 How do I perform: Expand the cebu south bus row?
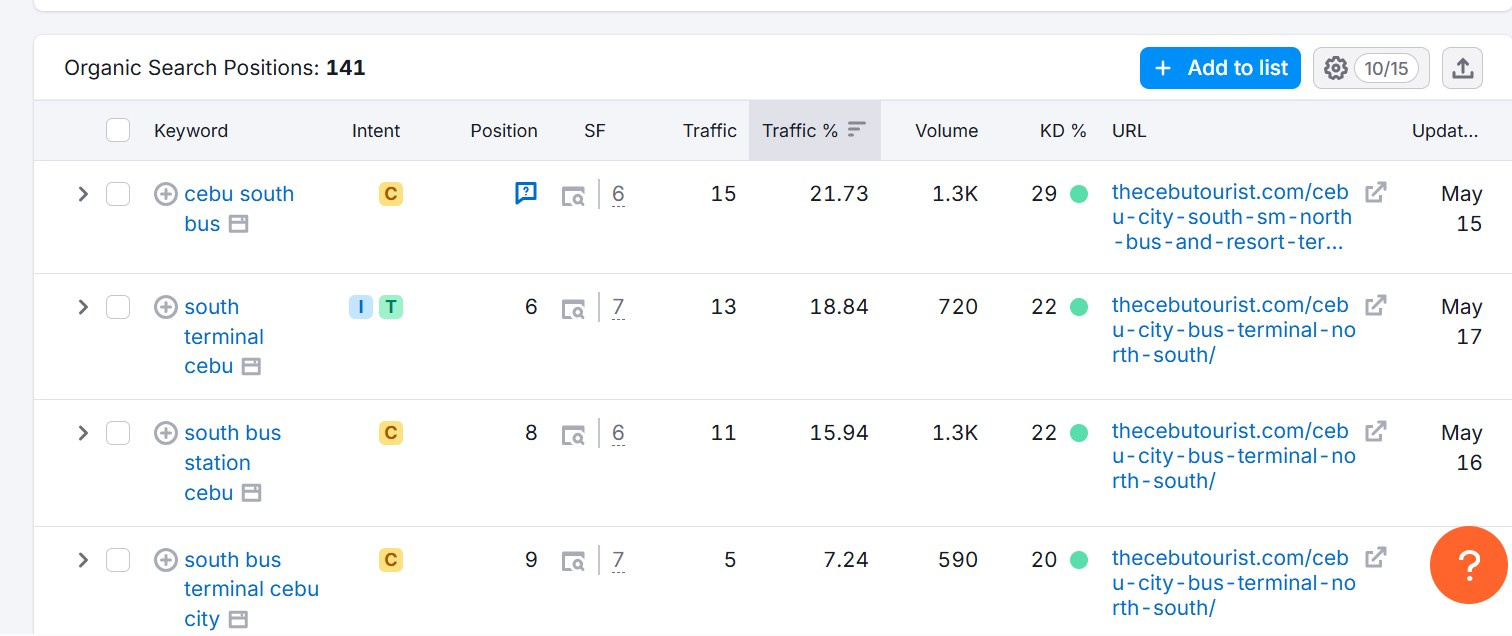click(83, 194)
